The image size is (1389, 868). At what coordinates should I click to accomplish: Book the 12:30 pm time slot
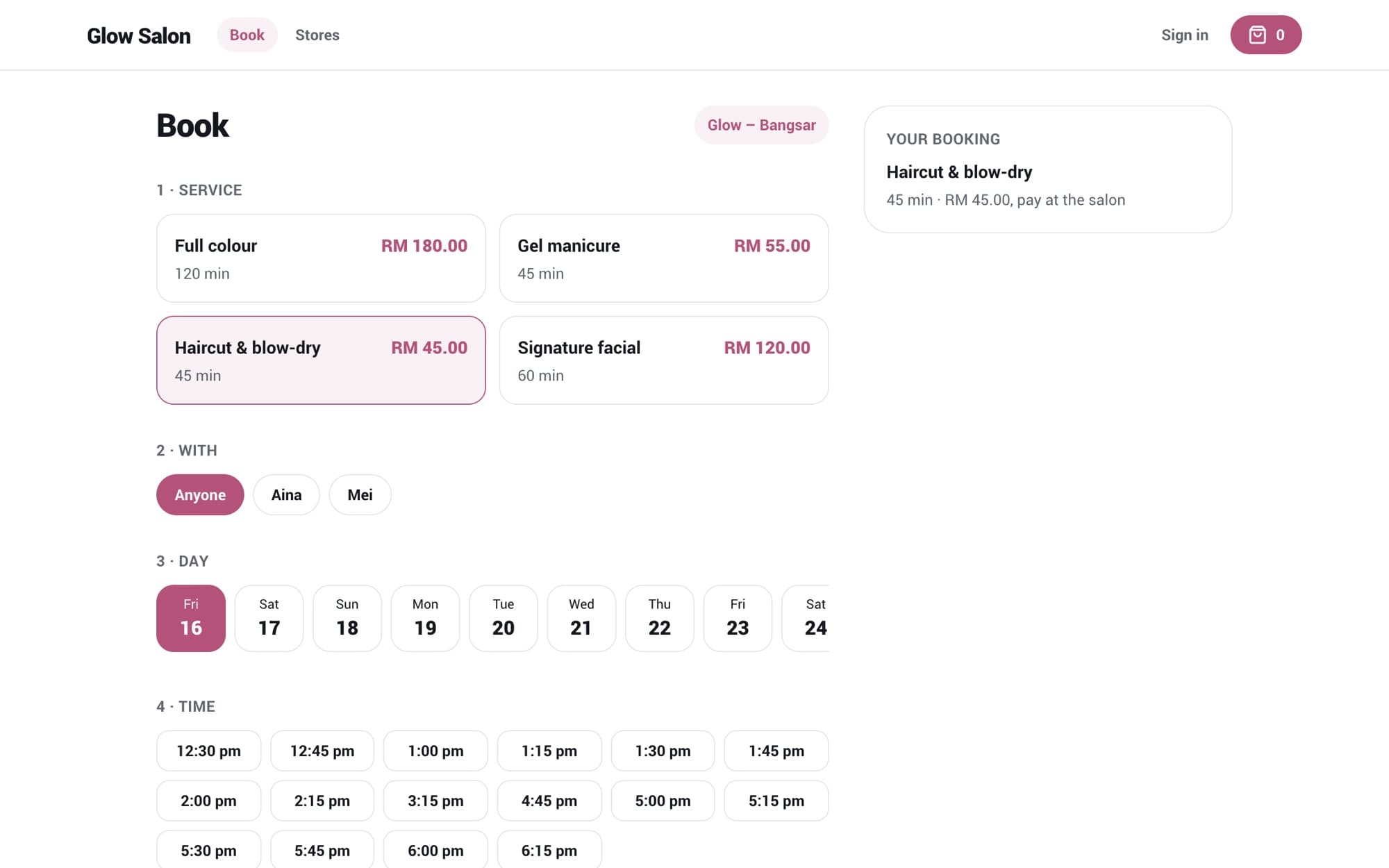pos(208,751)
